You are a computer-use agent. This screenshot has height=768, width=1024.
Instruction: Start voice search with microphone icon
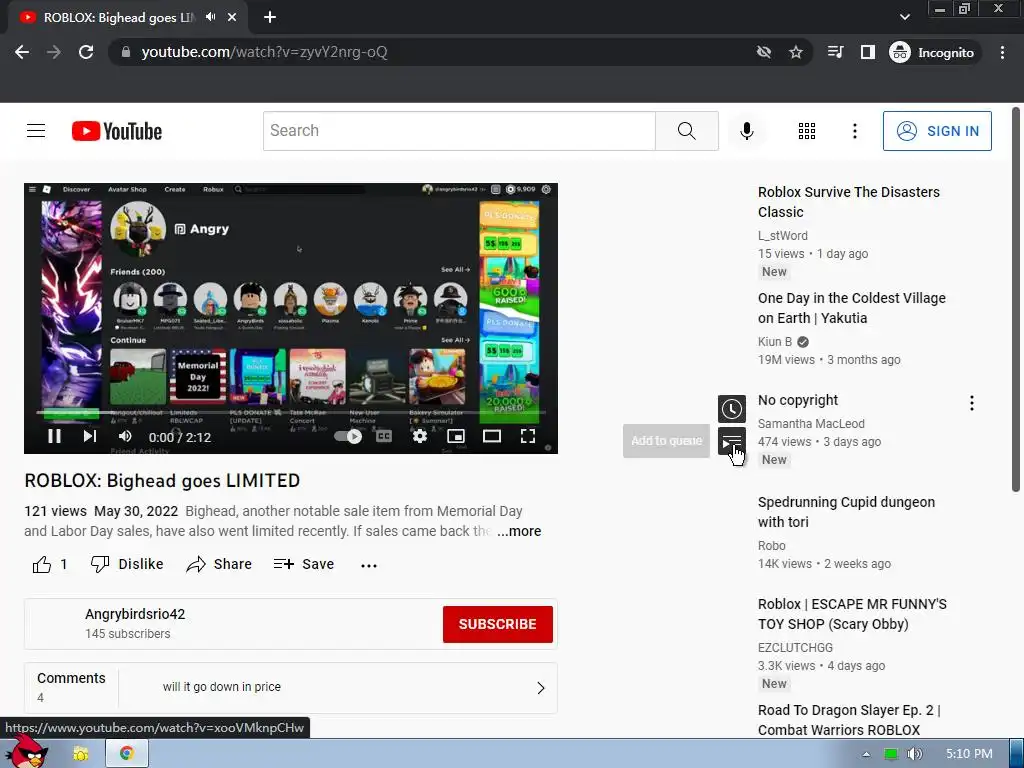point(746,131)
